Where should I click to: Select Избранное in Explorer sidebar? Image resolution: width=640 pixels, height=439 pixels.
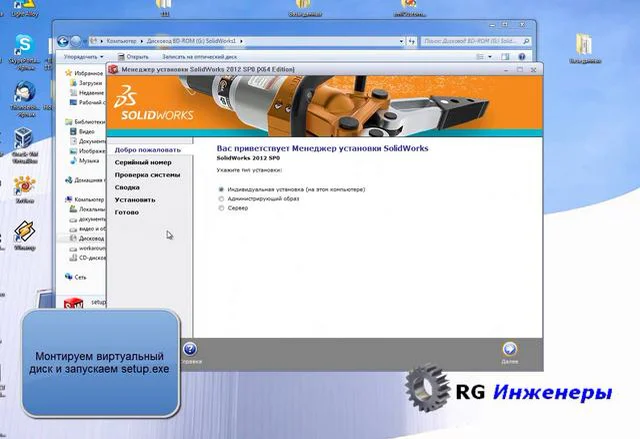[x=89, y=73]
